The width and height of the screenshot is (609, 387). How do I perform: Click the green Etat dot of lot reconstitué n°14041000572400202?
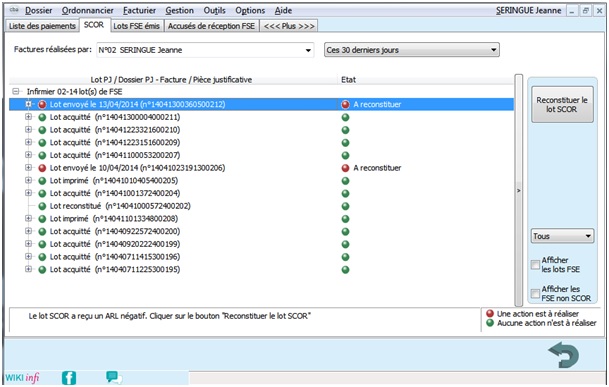click(345, 206)
